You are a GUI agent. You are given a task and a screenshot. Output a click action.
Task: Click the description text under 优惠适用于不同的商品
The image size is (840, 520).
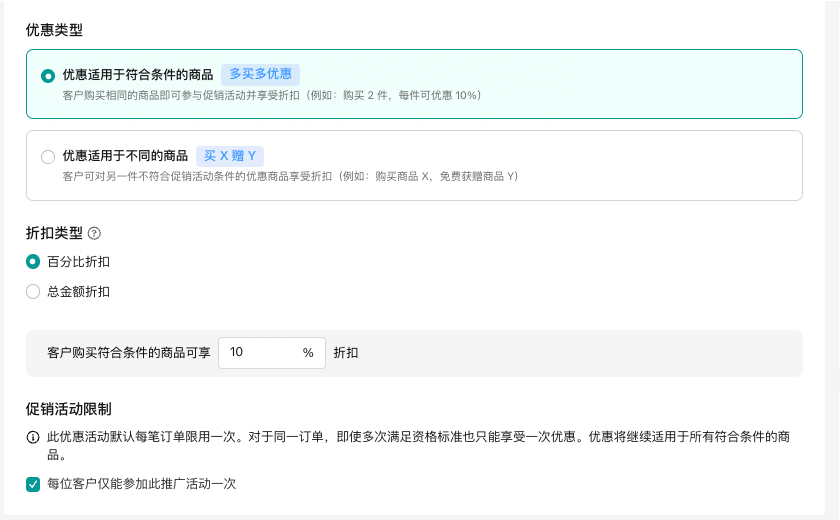[290, 176]
